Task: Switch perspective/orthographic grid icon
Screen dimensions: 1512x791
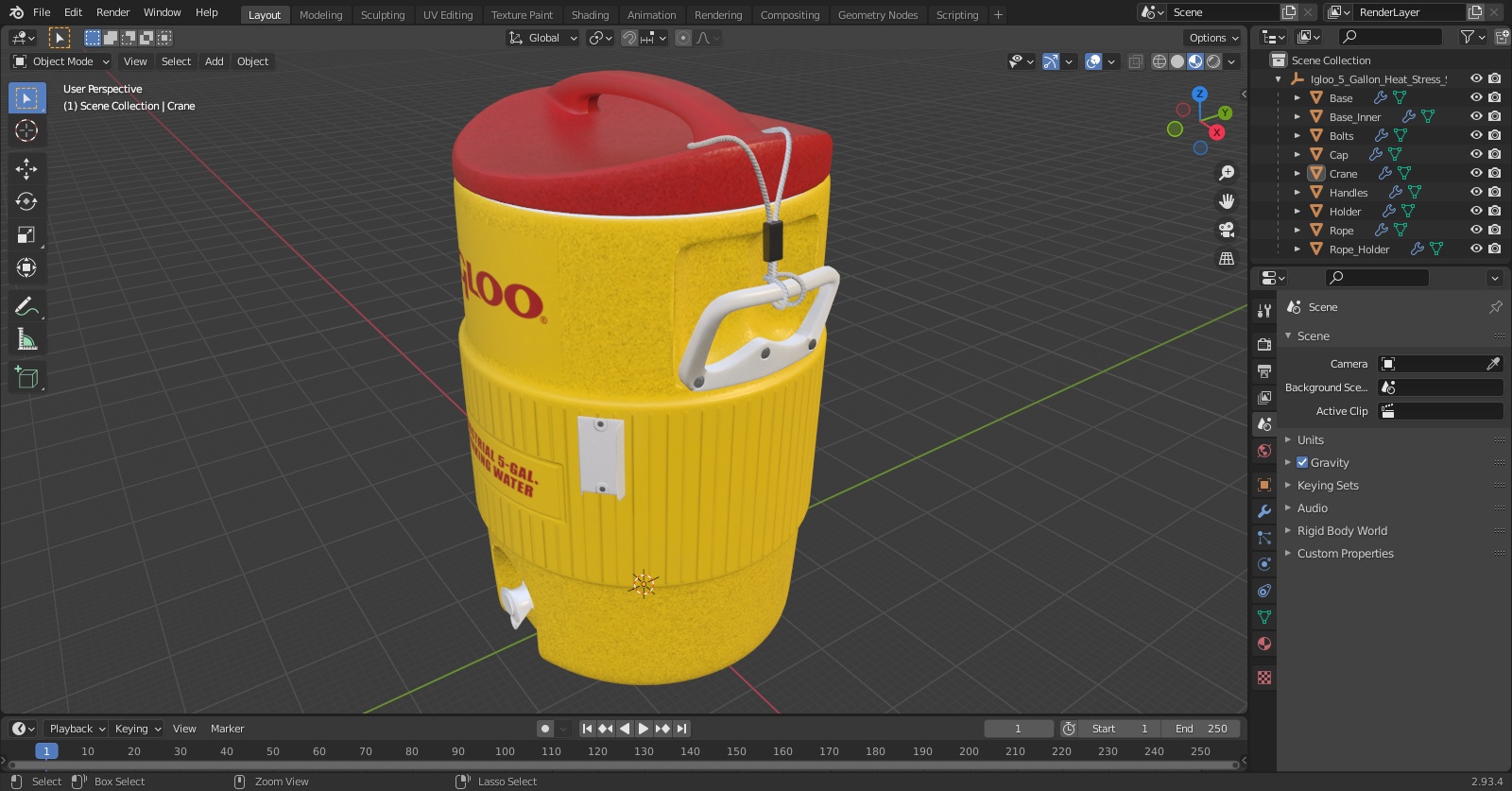Action: pos(1227,258)
